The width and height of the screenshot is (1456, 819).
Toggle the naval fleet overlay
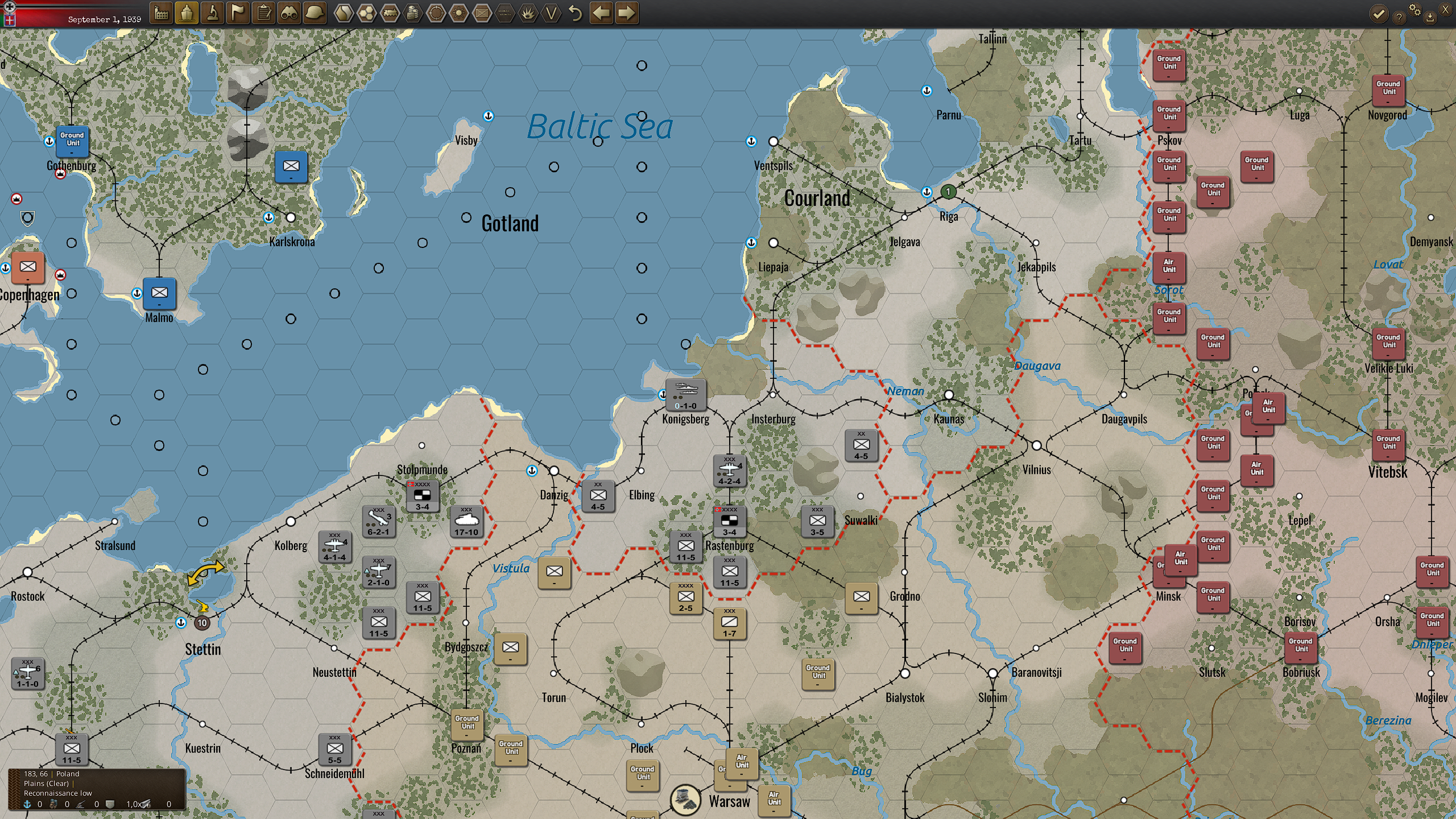(x=505, y=13)
